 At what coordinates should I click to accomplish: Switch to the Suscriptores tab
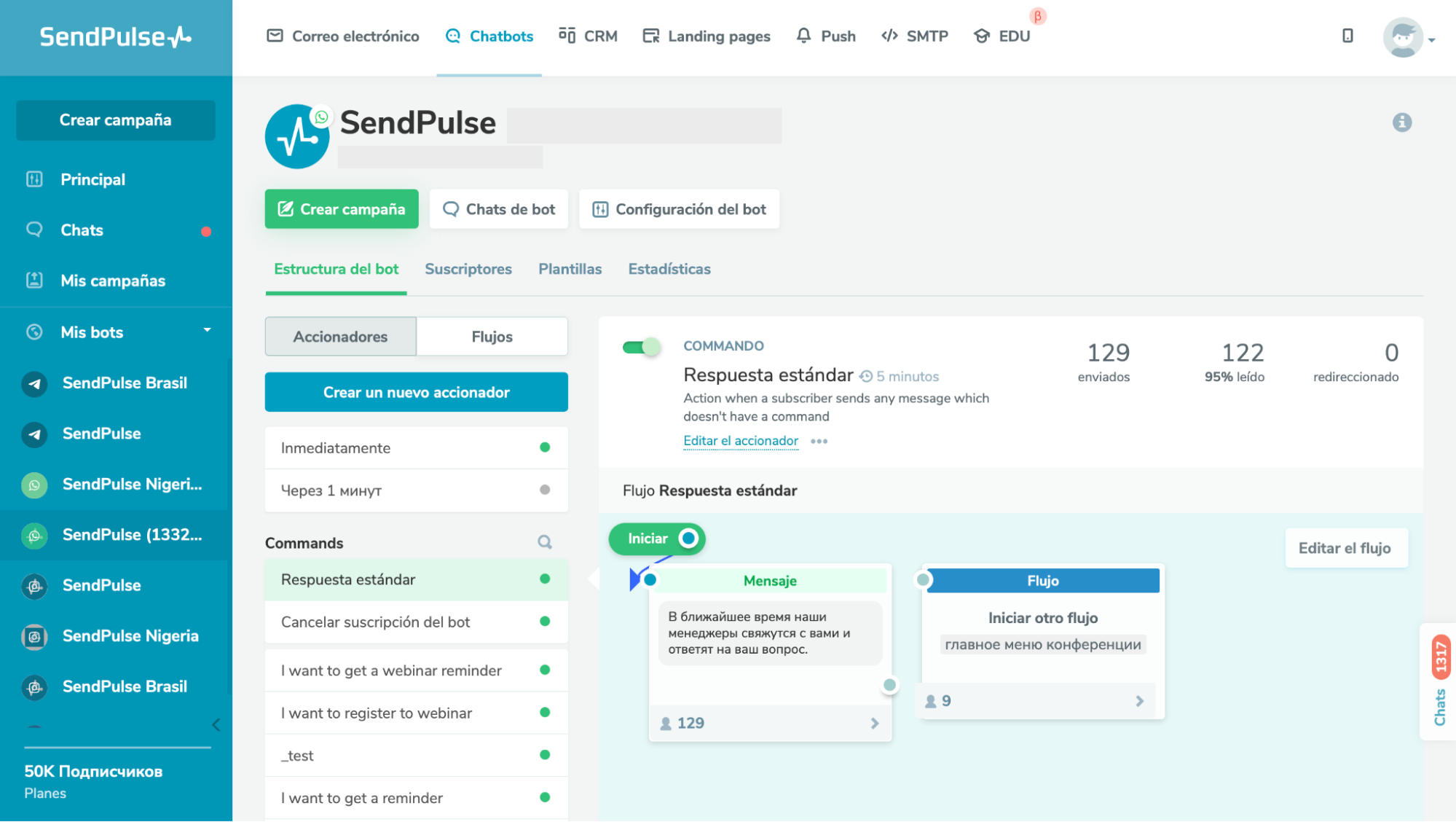[x=468, y=269]
